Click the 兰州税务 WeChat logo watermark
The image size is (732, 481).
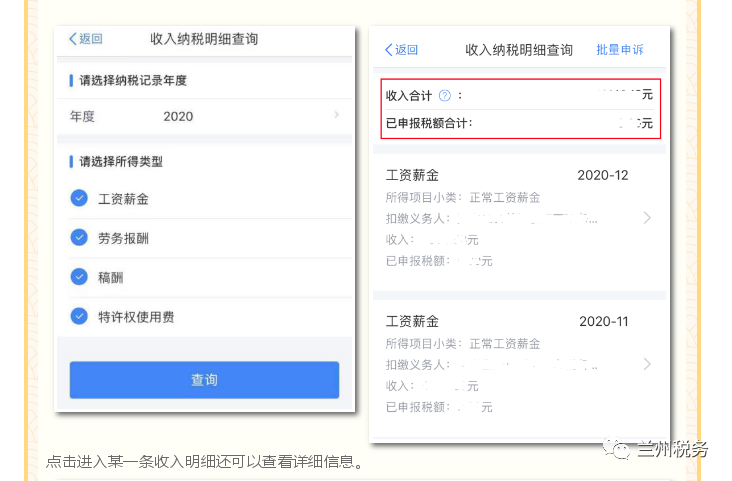click(x=616, y=449)
